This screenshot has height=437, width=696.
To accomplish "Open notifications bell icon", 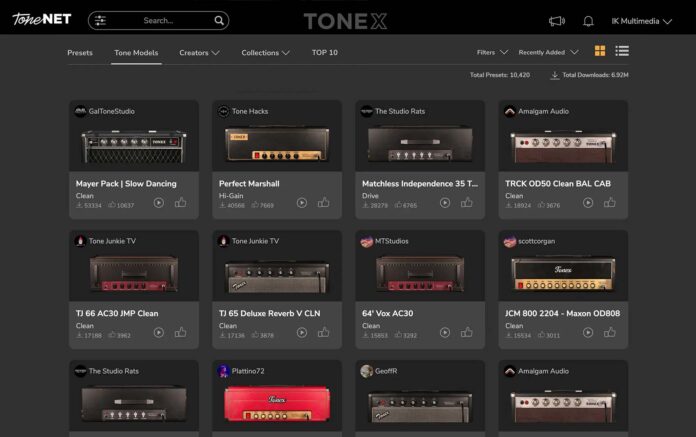I will [x=588, y=21].
